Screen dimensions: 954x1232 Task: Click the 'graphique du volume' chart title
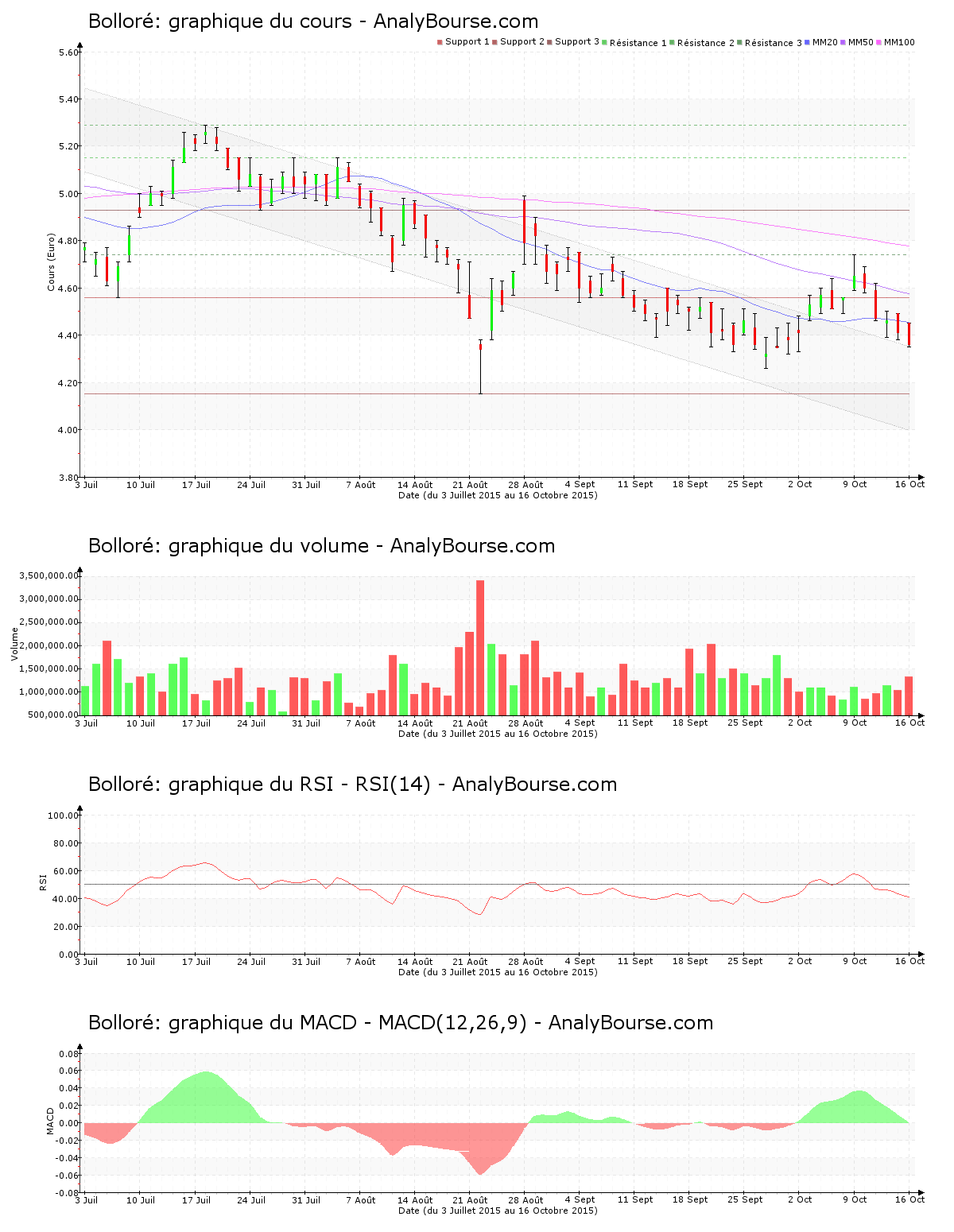click(322, 546)
